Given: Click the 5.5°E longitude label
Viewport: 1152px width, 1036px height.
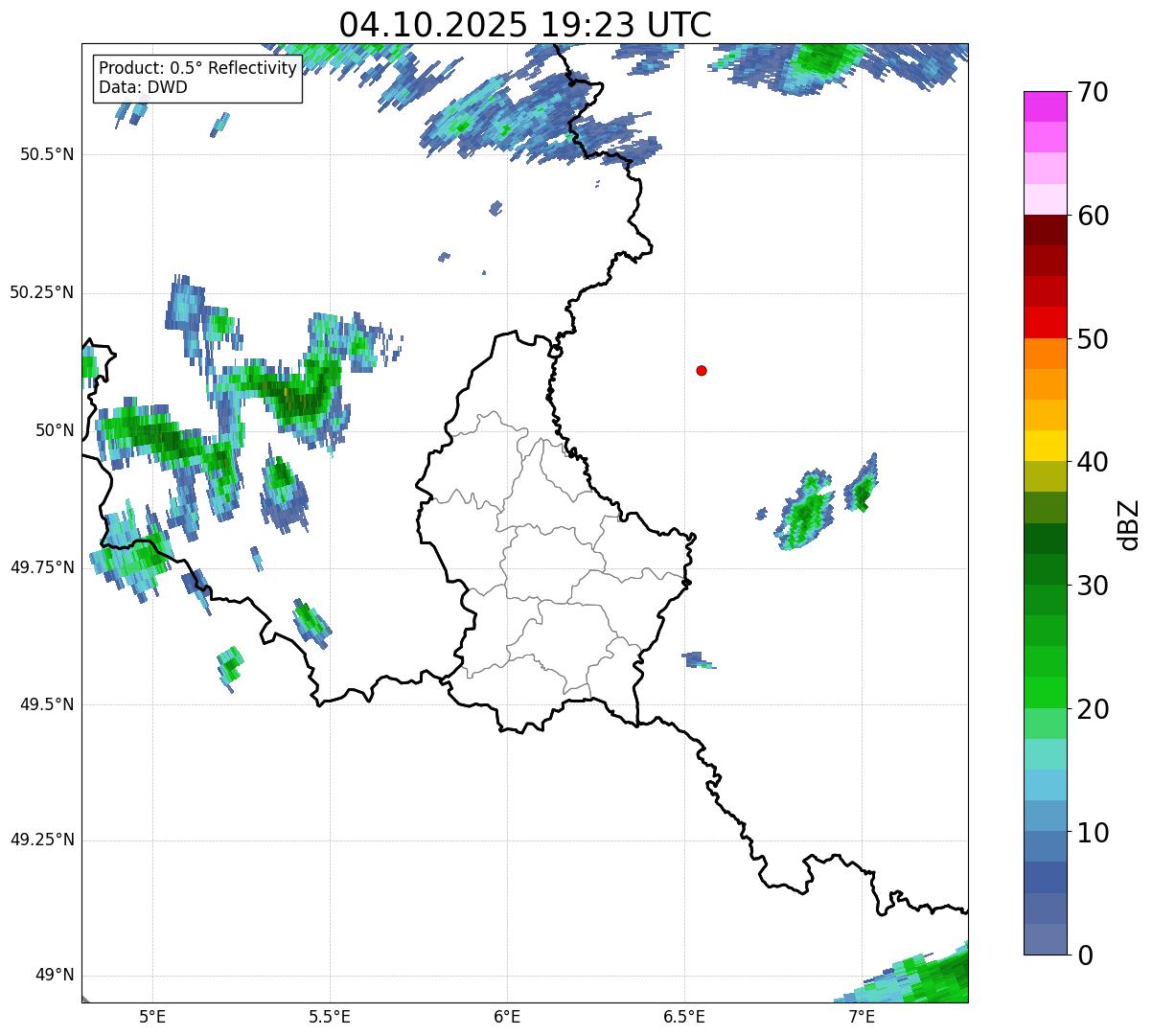Looking at the screenshot, I should click(x=330, y=1017).
